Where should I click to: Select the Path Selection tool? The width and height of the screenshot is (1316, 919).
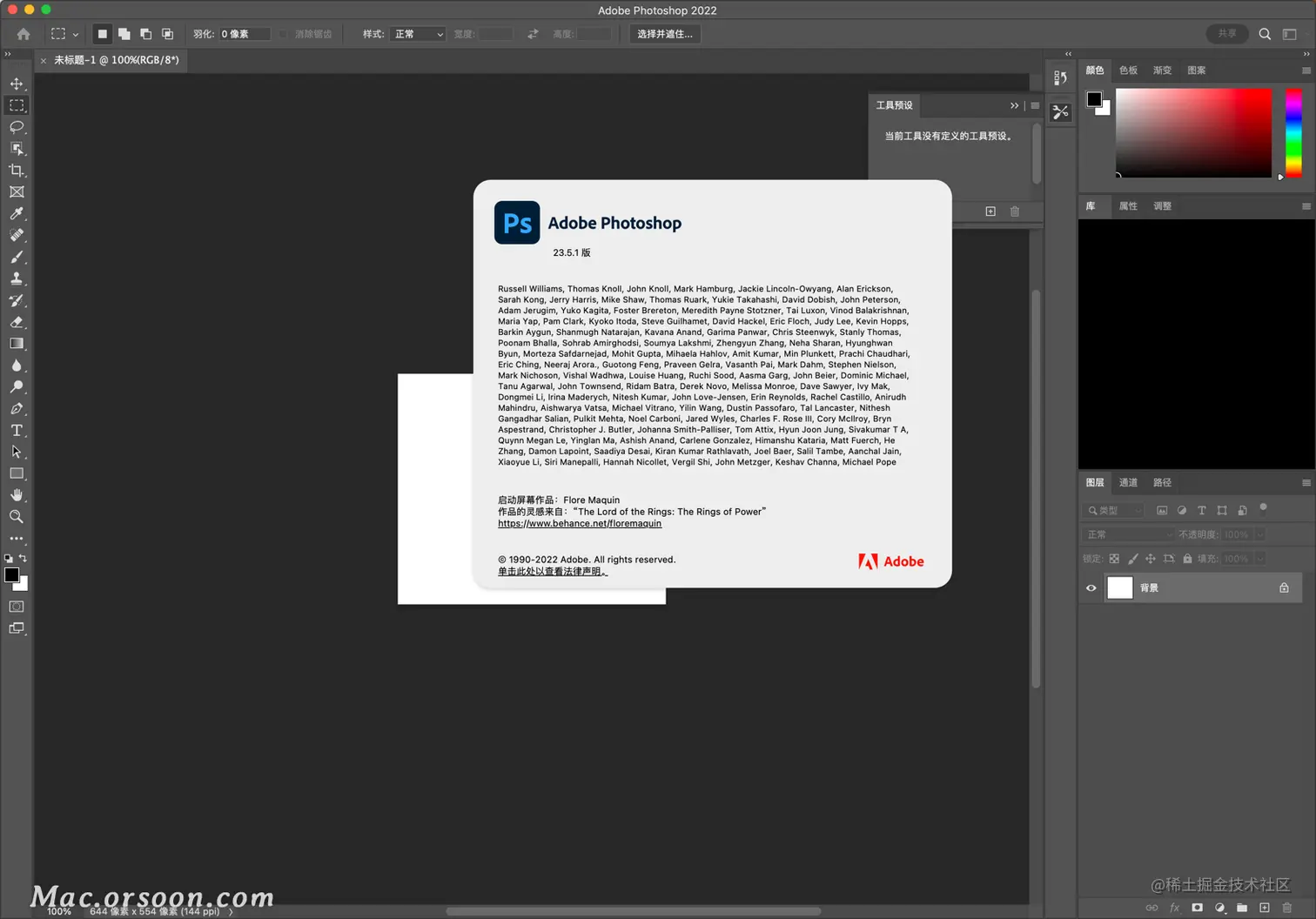point(17,452)
